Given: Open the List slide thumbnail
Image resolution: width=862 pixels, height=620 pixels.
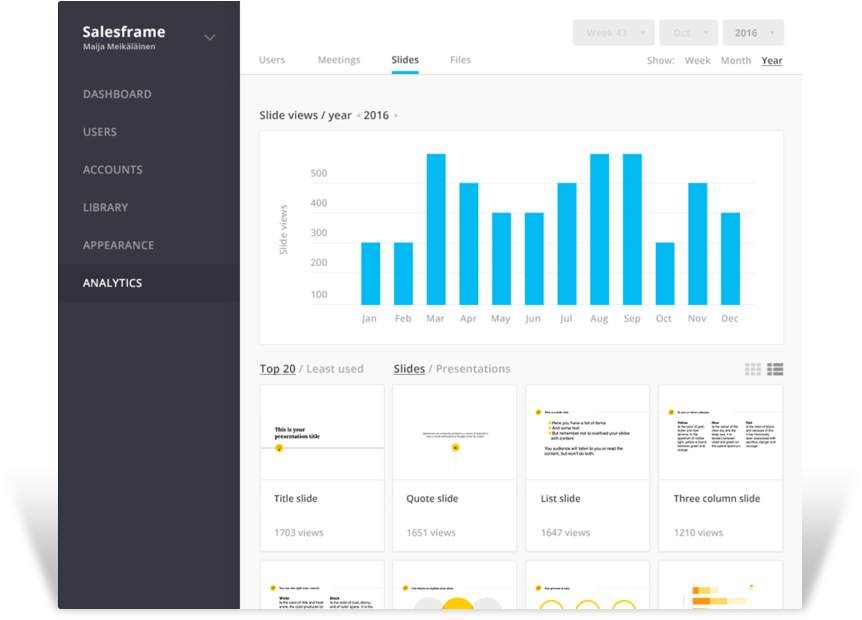Looking at the screenshot, I should [x=588, y=433].
